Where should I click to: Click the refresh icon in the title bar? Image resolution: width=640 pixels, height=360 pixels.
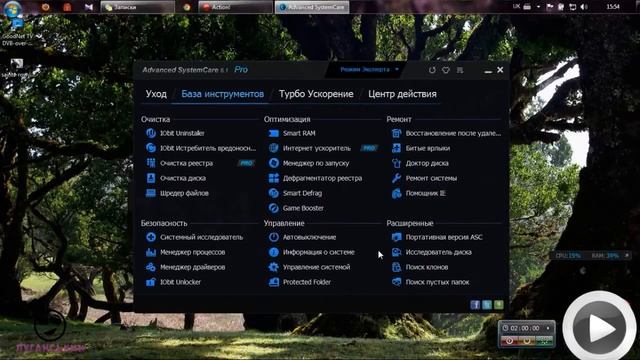(x=432, y=70)
